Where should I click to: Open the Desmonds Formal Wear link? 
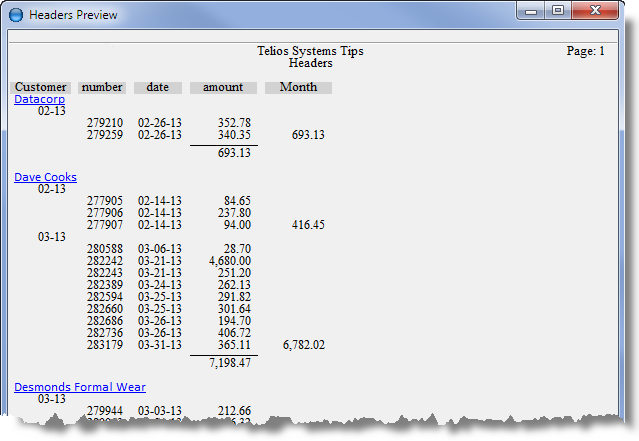click(x=79, y=387)
